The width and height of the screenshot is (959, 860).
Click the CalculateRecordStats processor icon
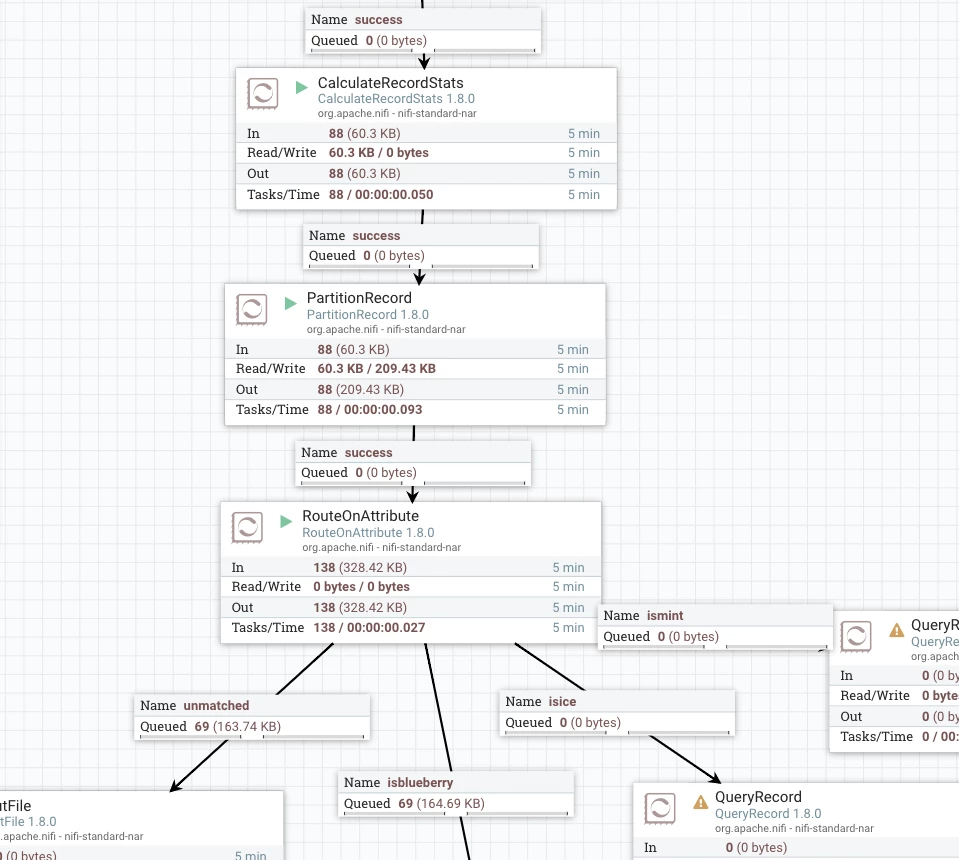(x=262, y=94)
